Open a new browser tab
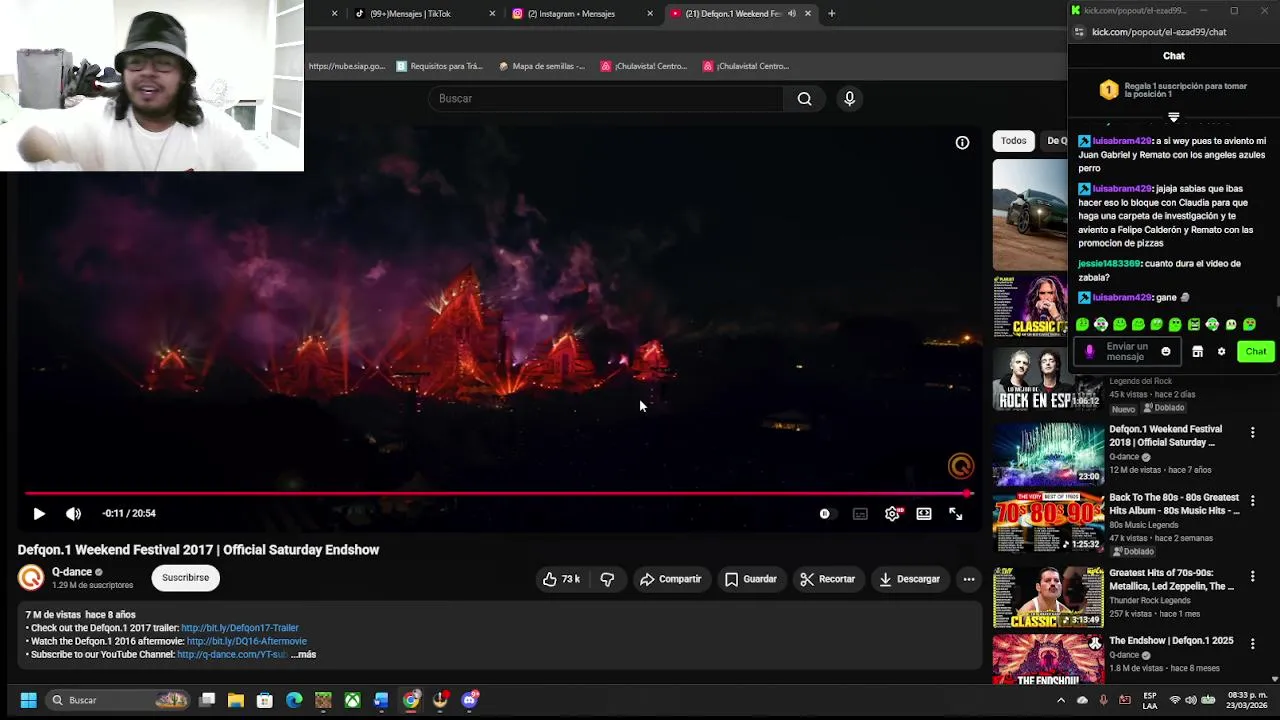This screenshot has height=720, width=1280. tap(831, 14)
